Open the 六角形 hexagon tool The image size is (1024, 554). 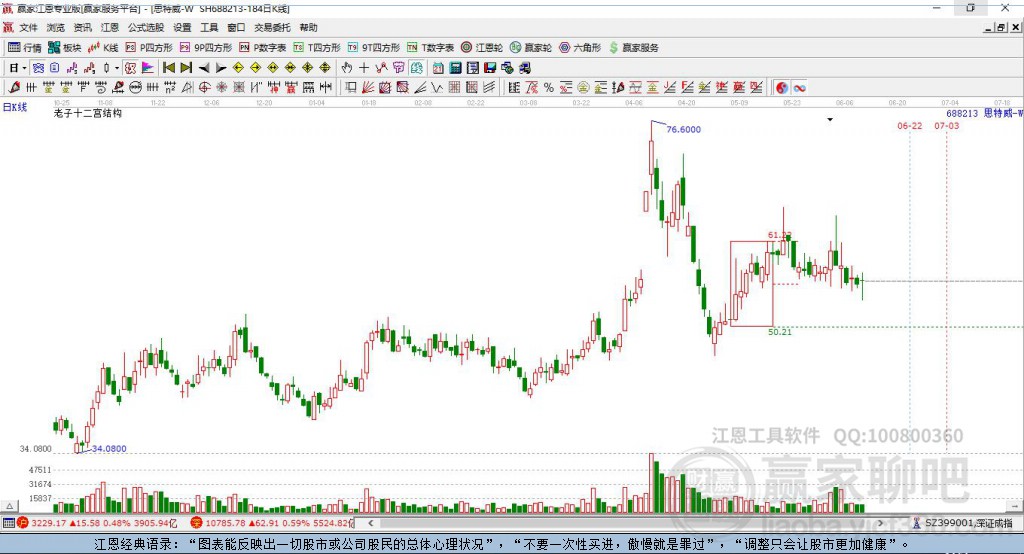point(580,48)
